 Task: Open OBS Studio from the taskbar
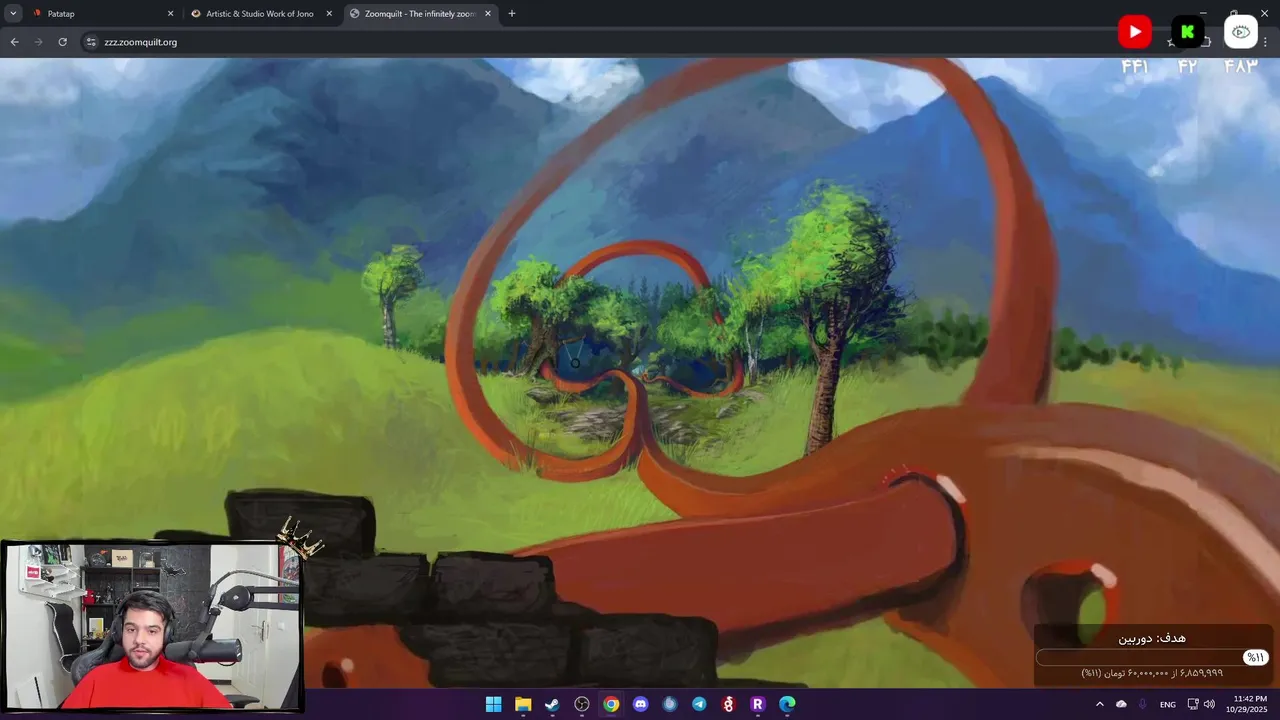pyautogui.click(x=582, y=704)
